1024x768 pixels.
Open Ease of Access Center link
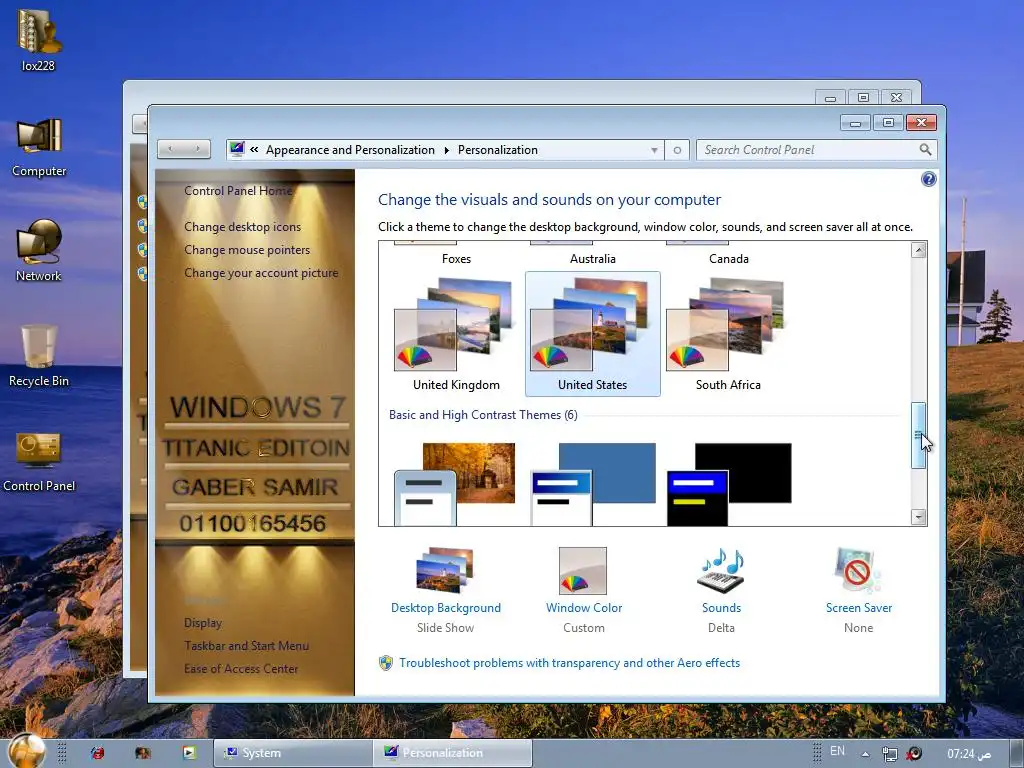pos(241,669)
